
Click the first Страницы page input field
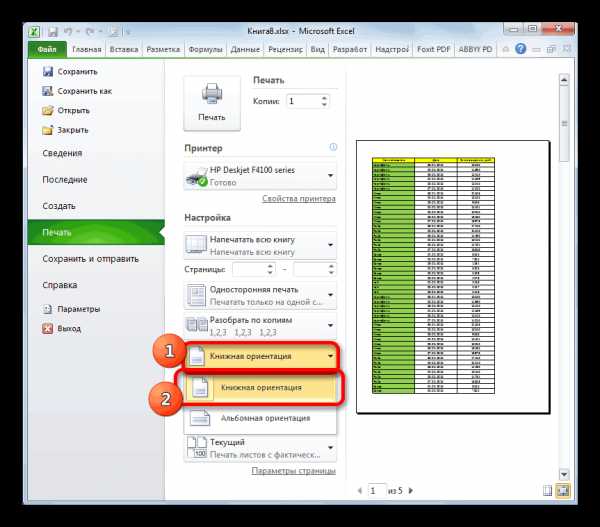249,269
